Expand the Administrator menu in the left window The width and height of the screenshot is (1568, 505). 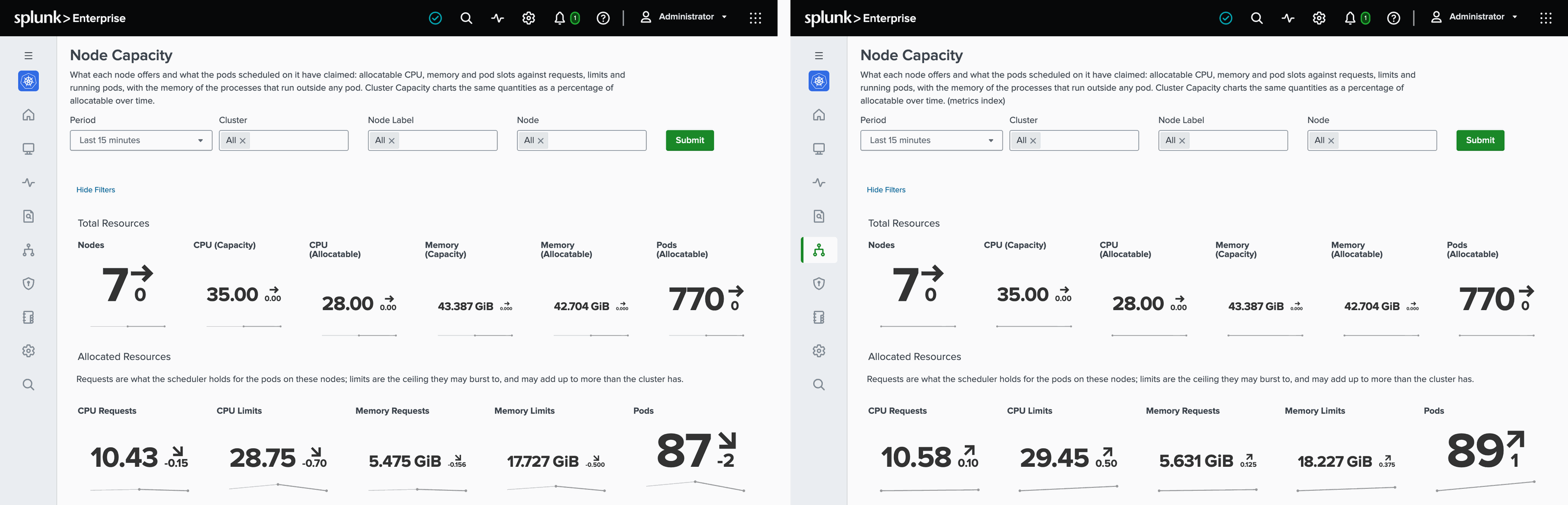[684, 17]
